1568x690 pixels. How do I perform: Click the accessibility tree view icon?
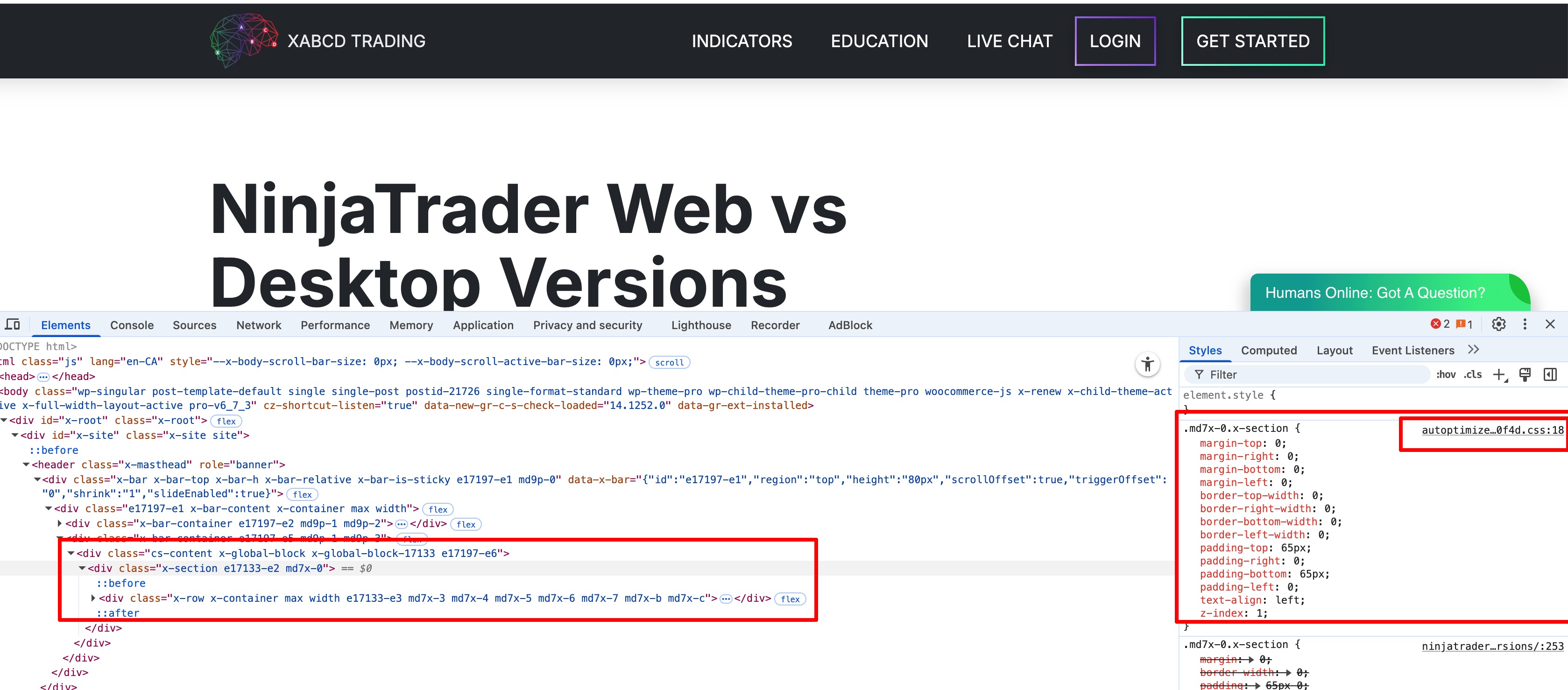(x=1147, y=365)
